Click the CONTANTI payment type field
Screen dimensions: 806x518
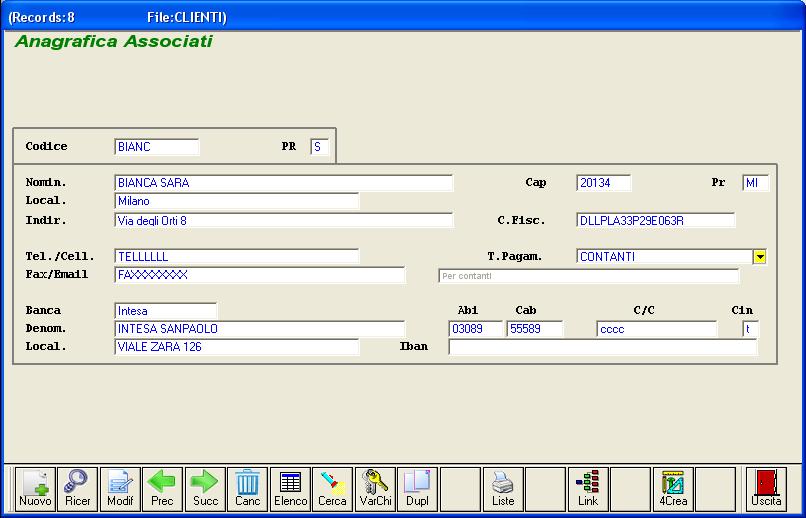coord(665,256)
